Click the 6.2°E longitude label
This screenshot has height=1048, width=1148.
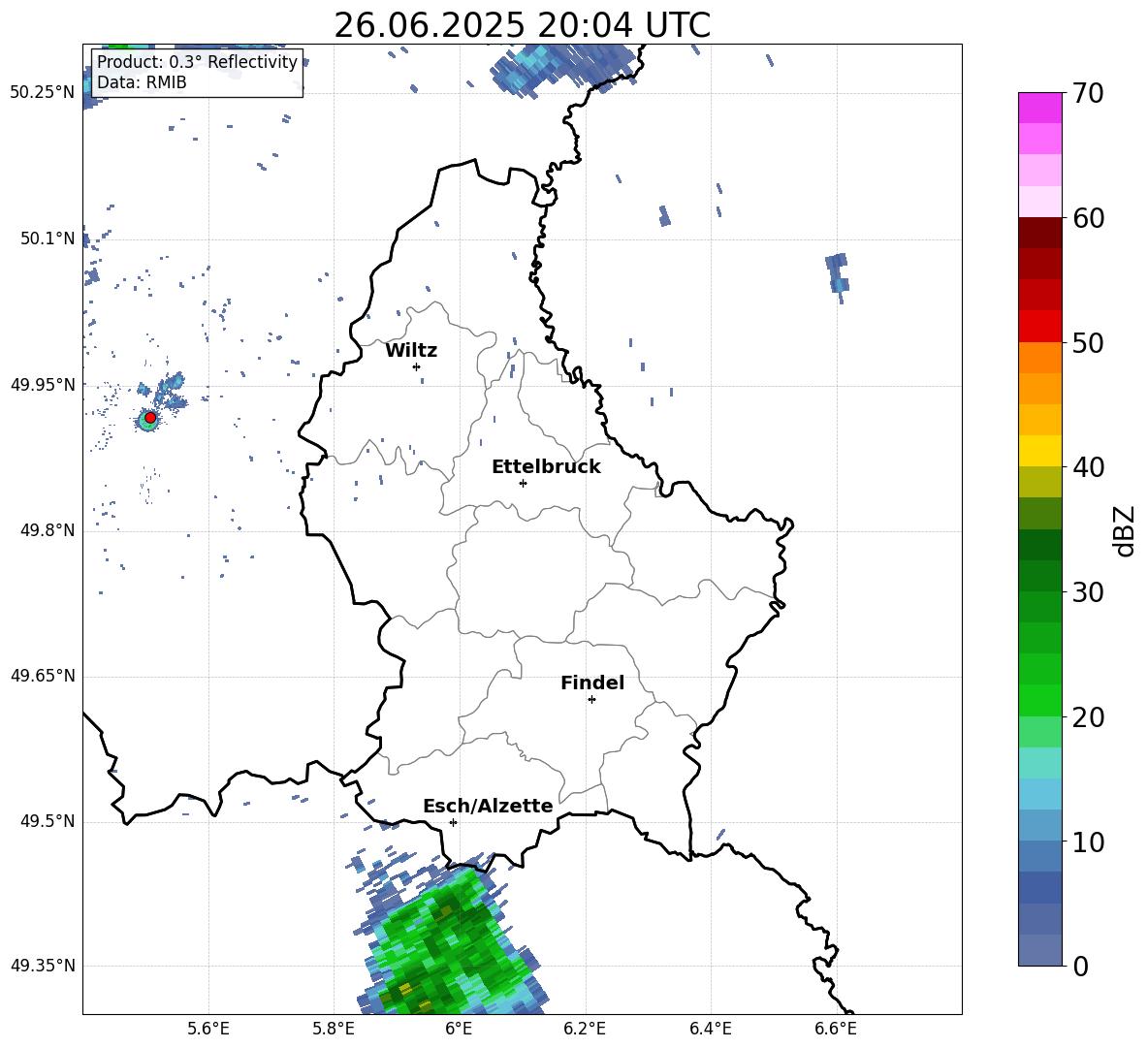click(585, 1029)
